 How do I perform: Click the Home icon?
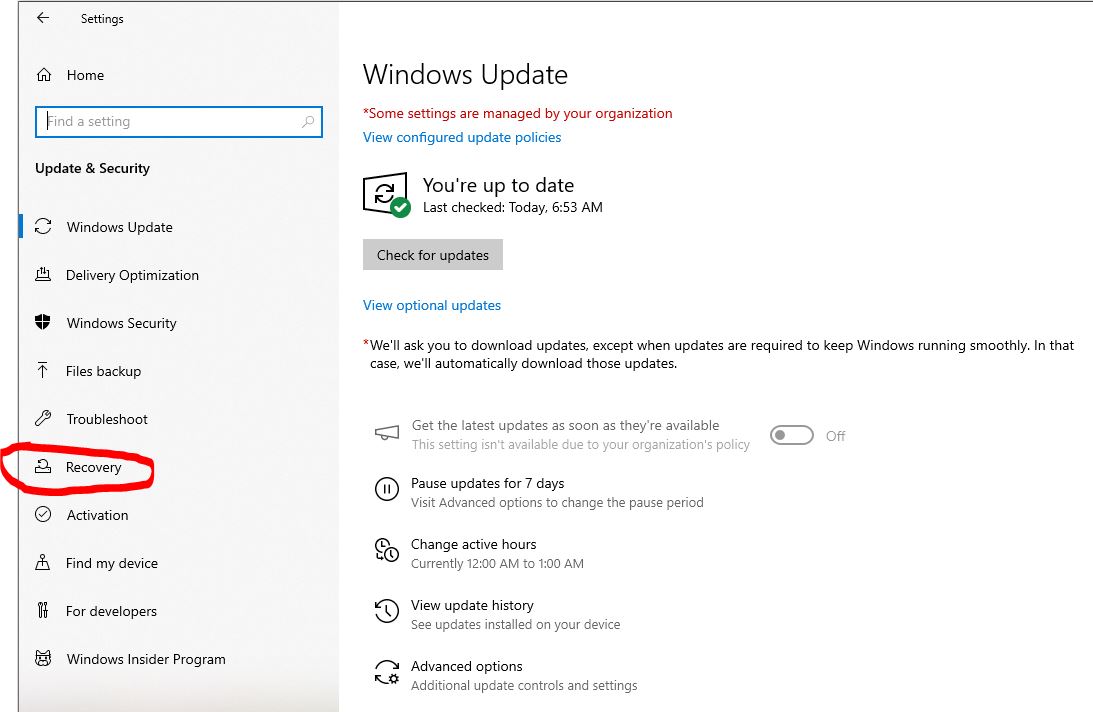pos(42,75)
